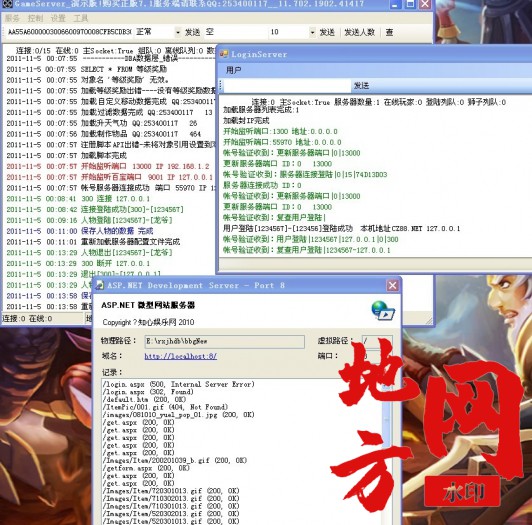The image size is (532, 525).
Task: Select log line '开始监听百宝端口 9001'
Action: tap(109, 177)
